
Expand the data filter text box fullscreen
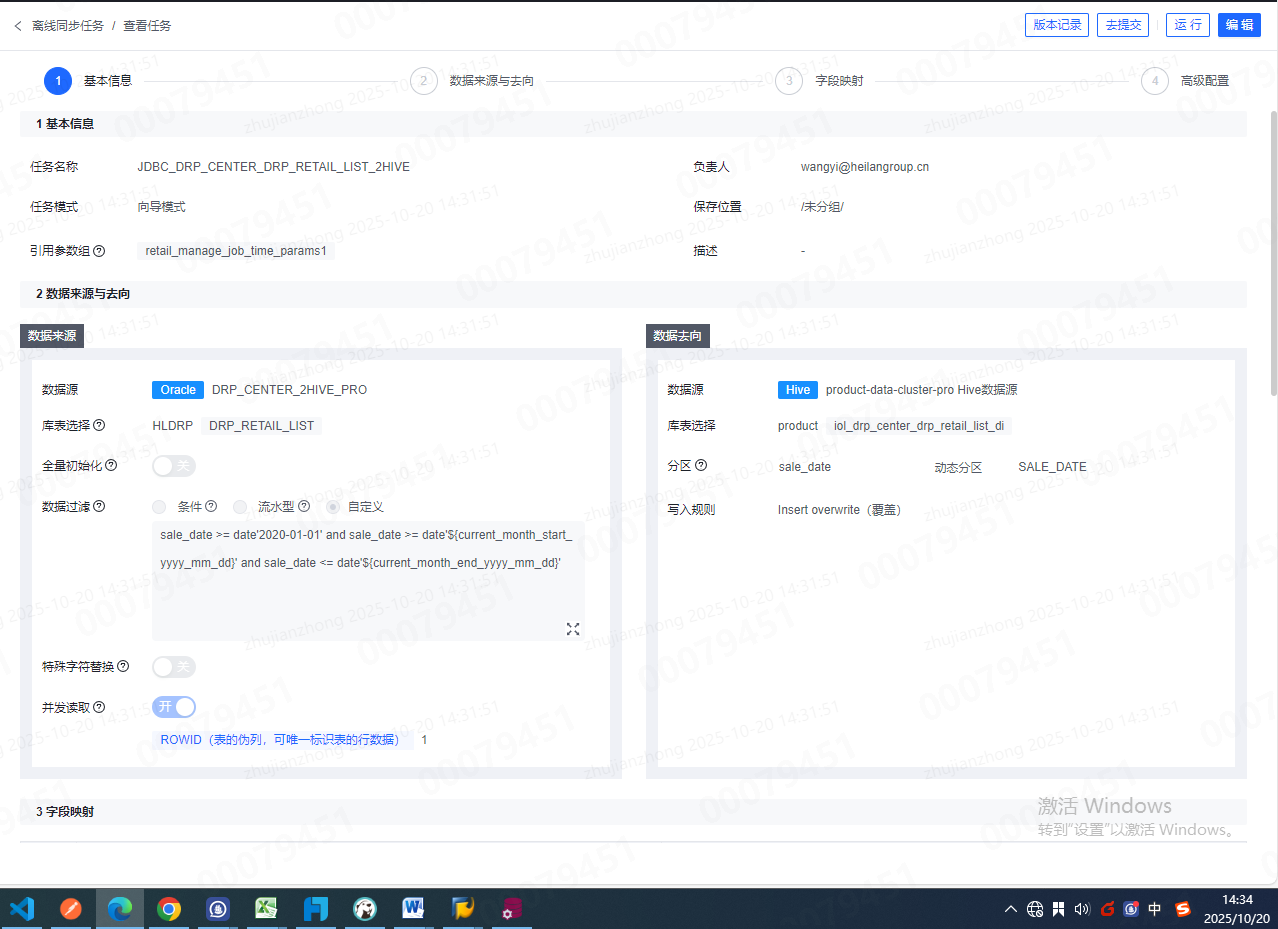(x=573, y=629)
